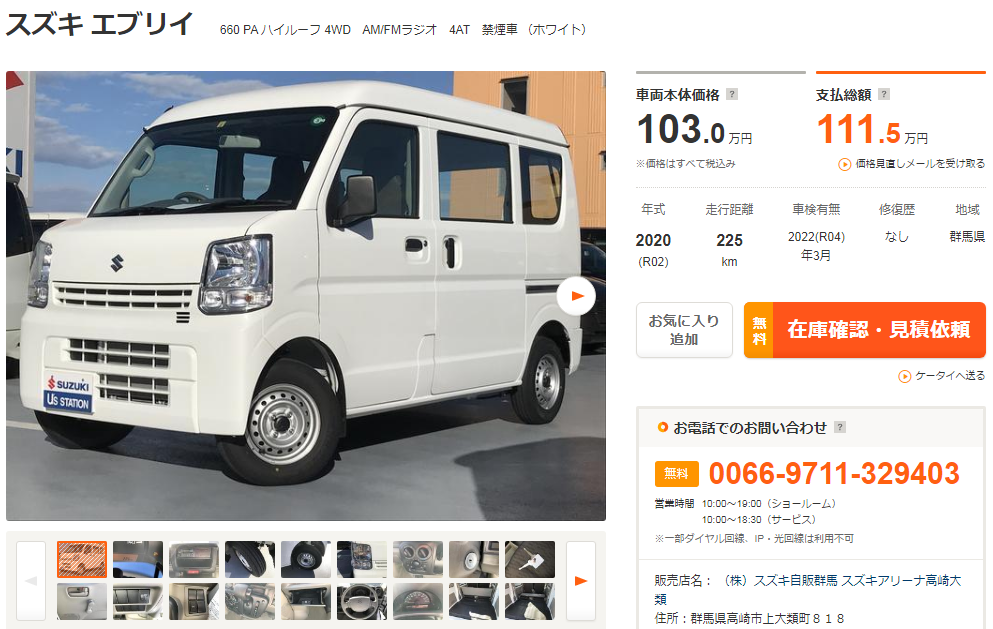
Task: Click the help icon beside 支払総額
Action: [x=884, y=94]
